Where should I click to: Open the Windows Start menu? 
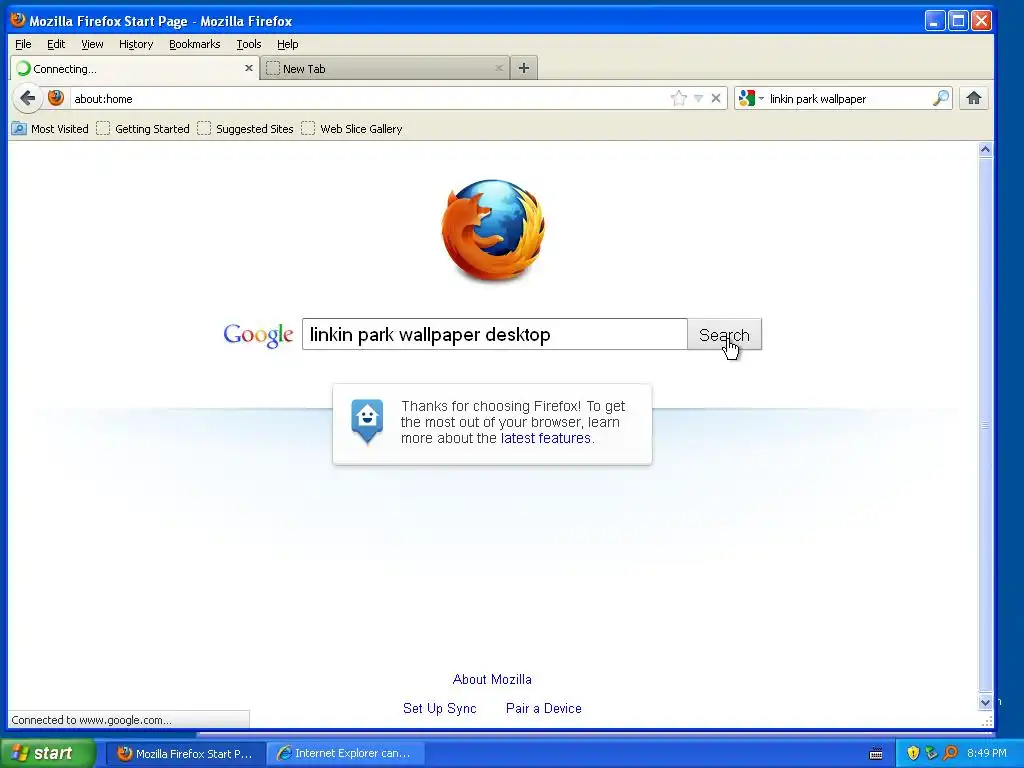point(48,753)
